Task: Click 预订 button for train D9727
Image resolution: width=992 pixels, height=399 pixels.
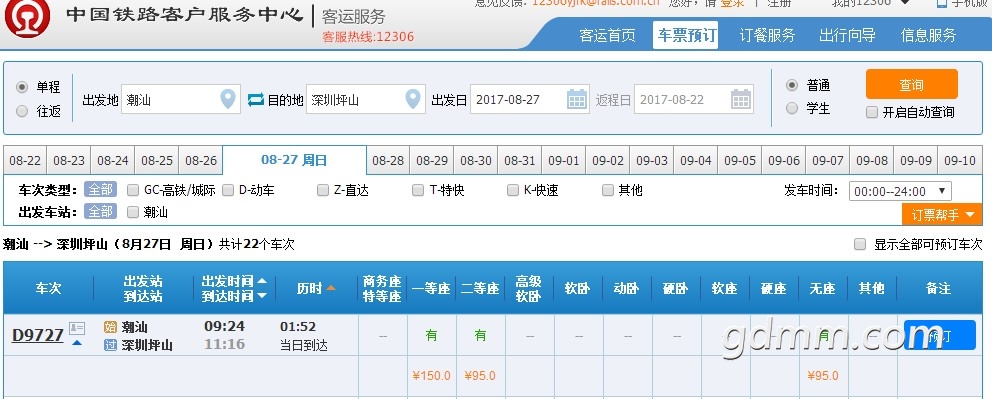Action: (939, 336)
